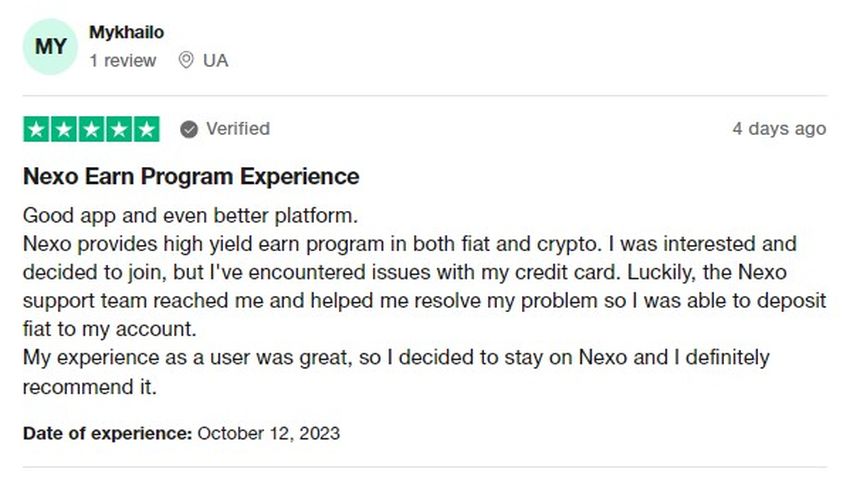
Task: Click the fifth green rating star
Action: pos(146,129)
